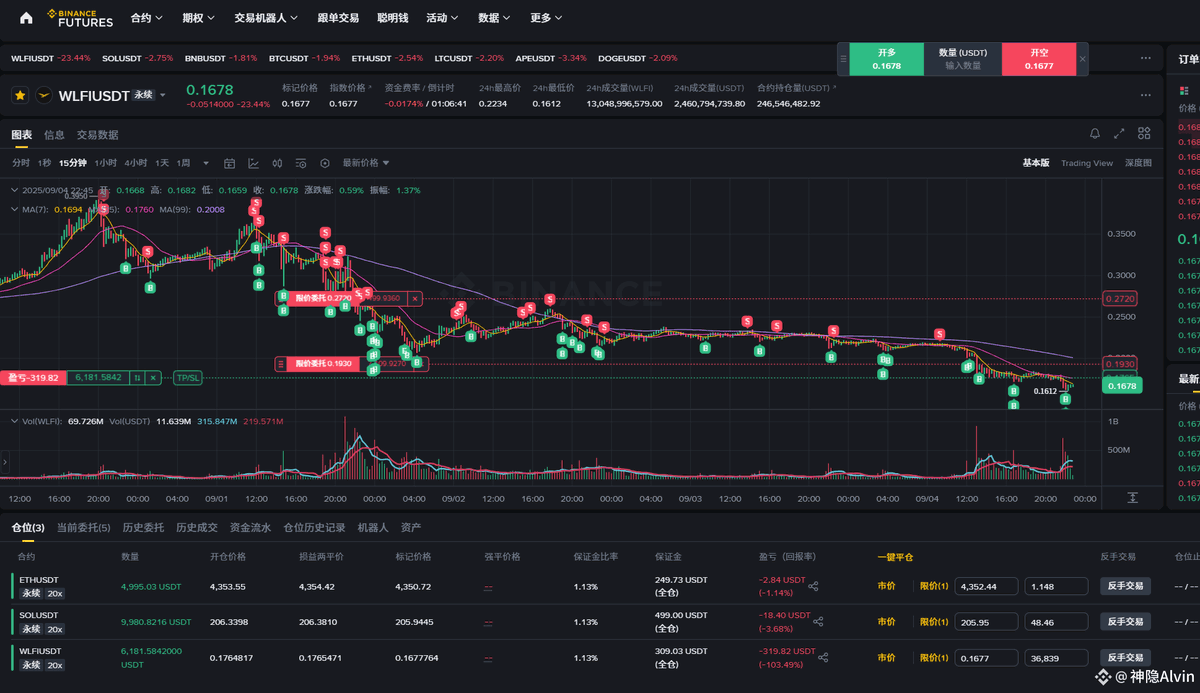Viewport: 1200px width, 693px height.
Task: Click the hexagon settings icon in chart toolbar
Action: click(x=325, y=163)
